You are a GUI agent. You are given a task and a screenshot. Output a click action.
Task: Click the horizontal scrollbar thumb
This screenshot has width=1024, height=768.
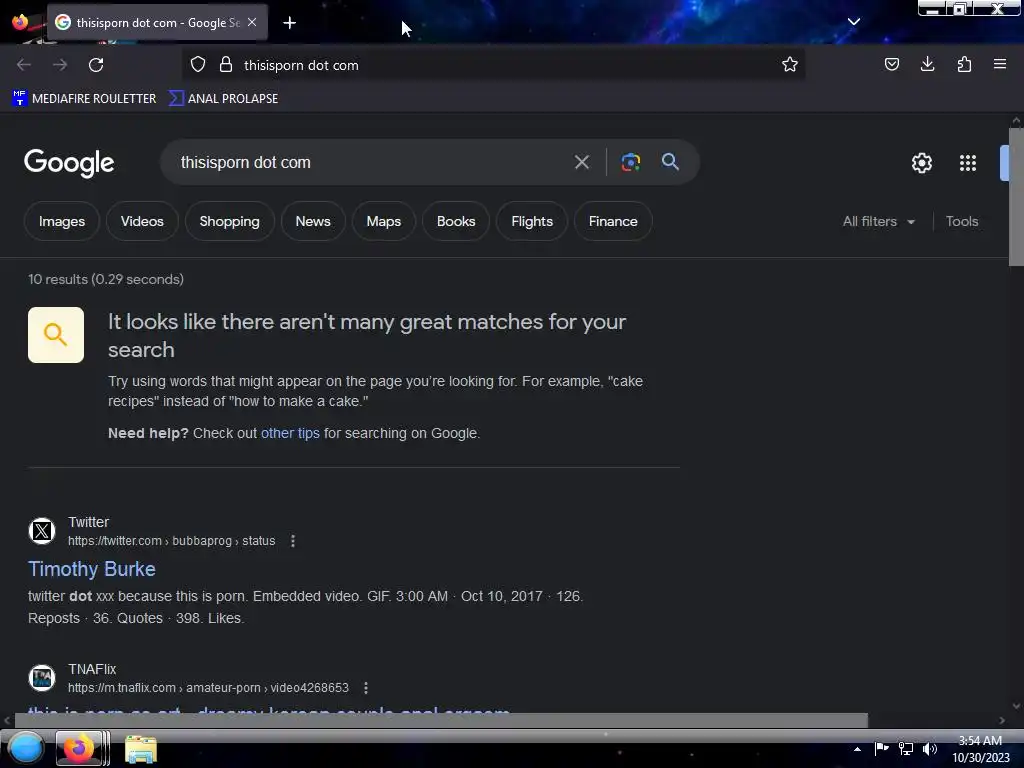point(441,720)
